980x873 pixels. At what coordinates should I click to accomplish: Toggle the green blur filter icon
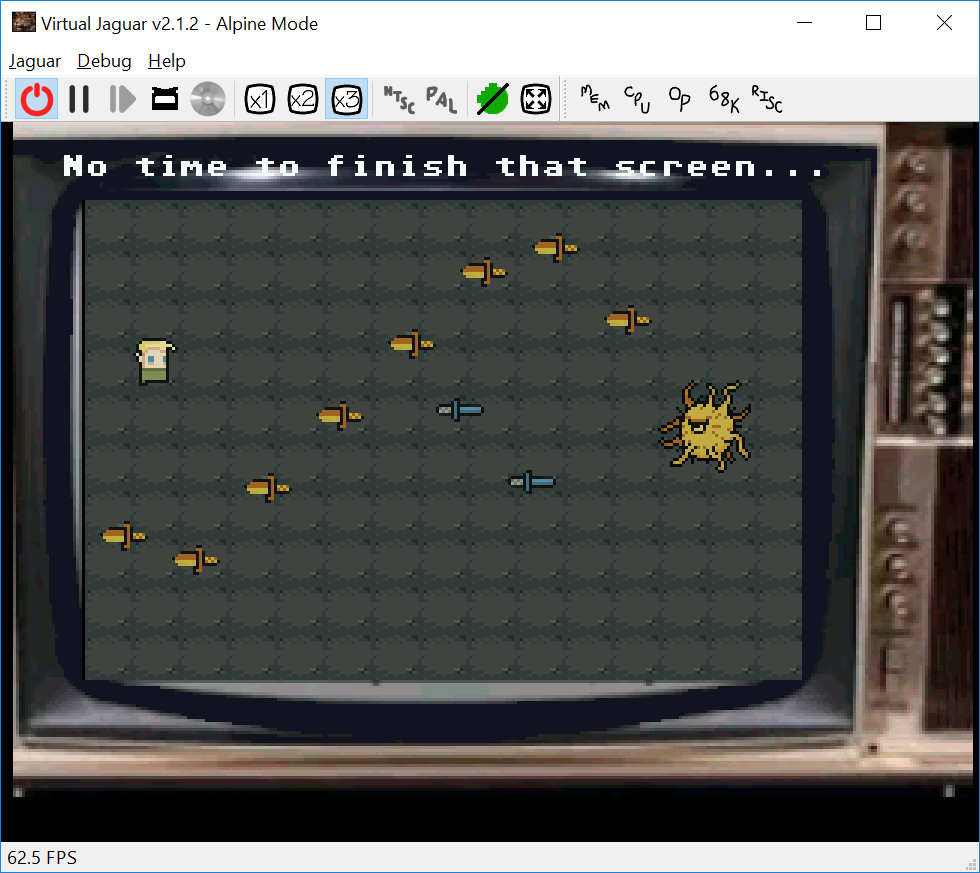click(492, 99)
